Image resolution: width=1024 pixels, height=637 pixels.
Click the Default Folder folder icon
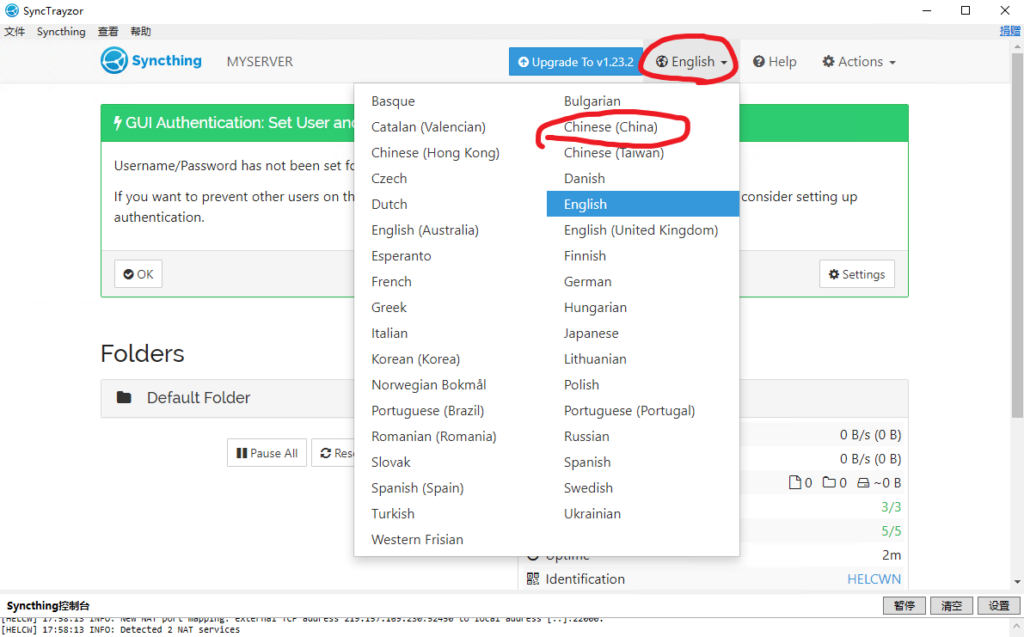[124, 397]
